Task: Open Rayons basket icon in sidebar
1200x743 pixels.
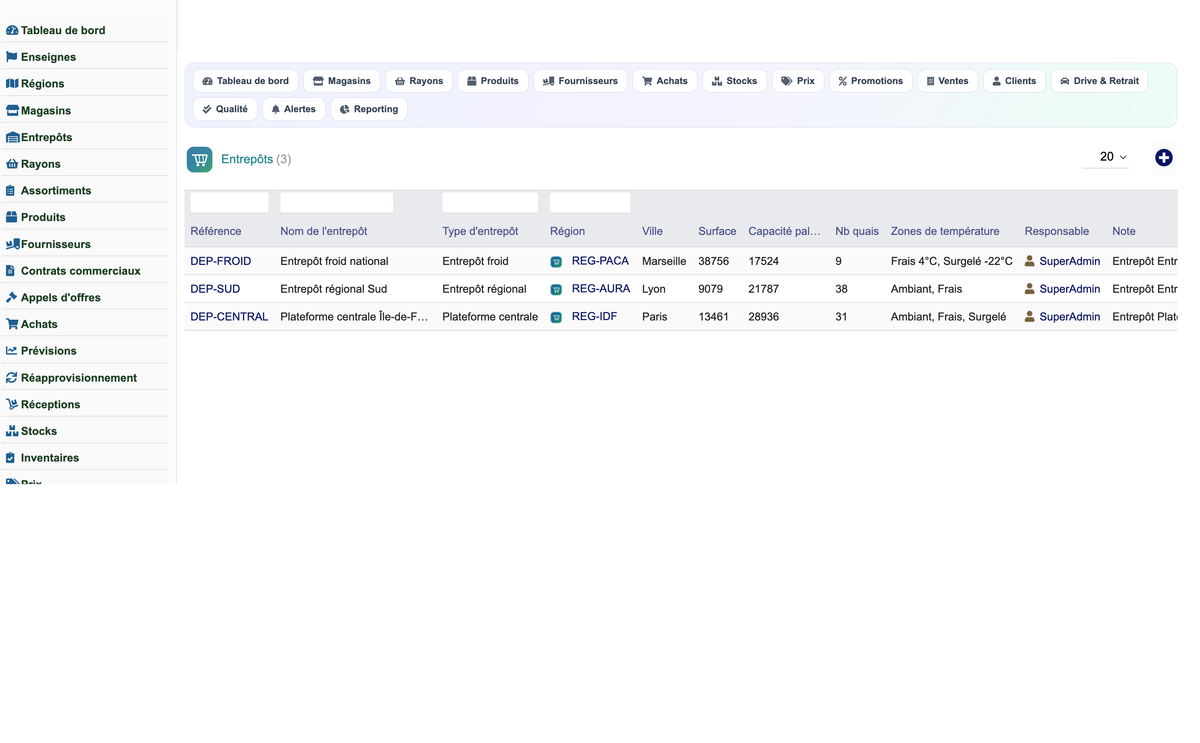Action: pyautogui.click(x=12, y=164)
